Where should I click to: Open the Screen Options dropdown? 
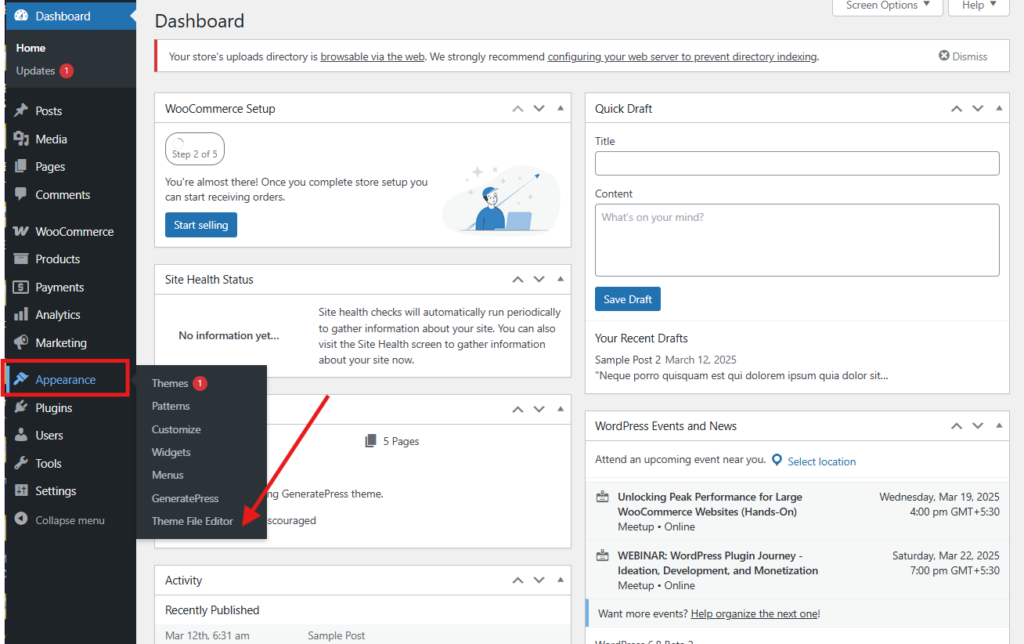click(x=887, y=6)
